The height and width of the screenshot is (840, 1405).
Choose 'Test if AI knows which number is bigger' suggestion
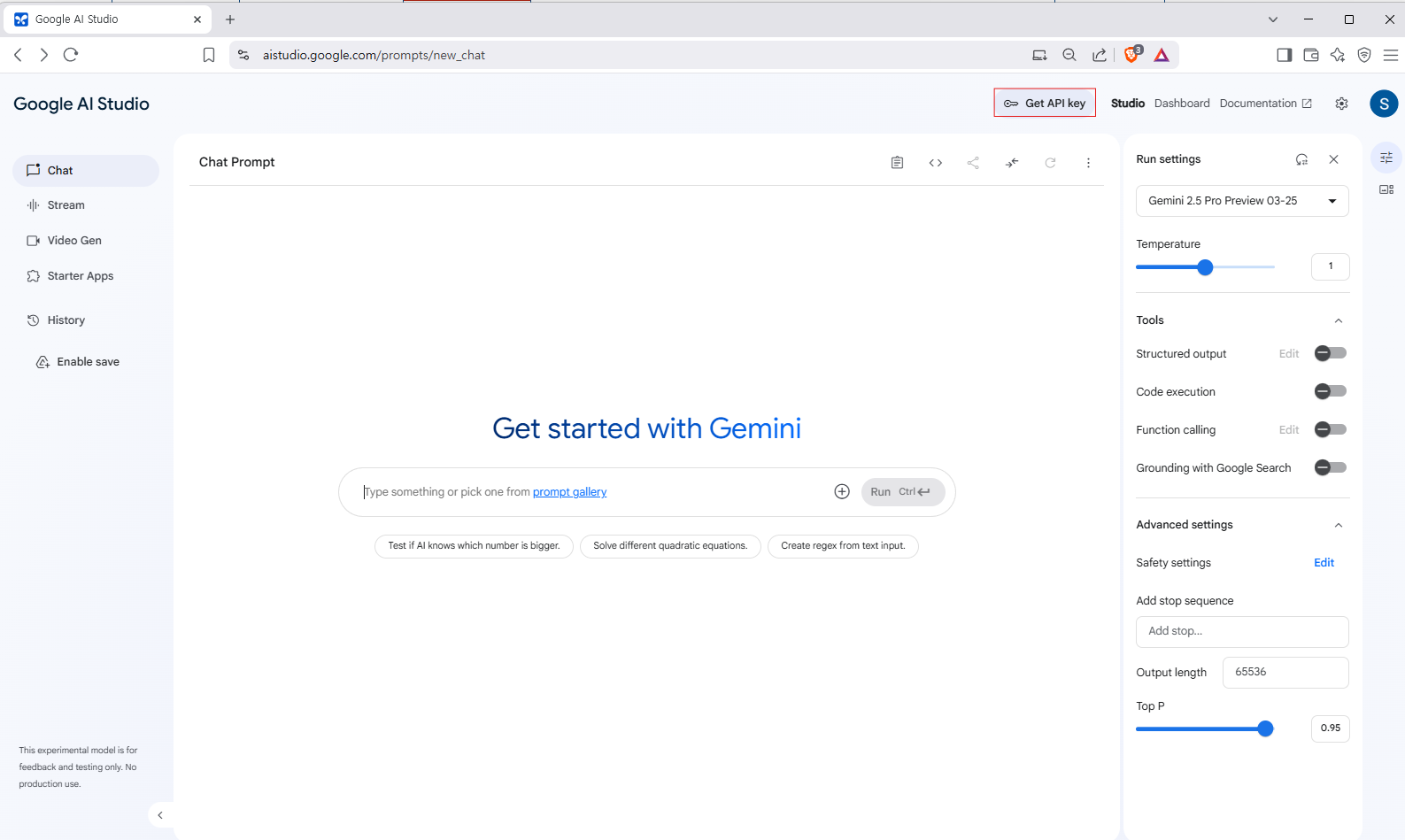[474, 546]
